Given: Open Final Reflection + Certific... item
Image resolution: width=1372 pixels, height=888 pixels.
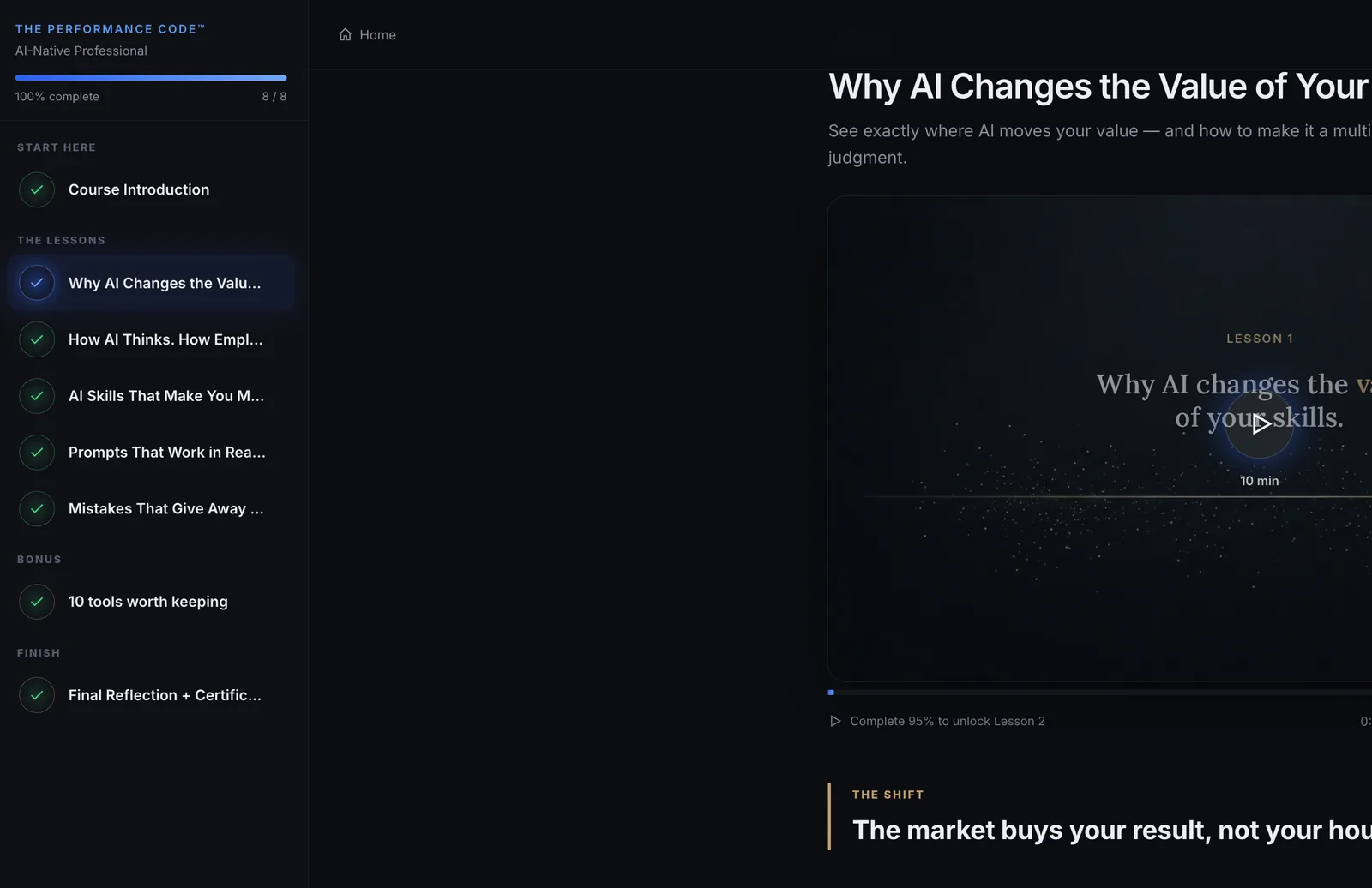Looking at the screenshot, I should point(151,695).
